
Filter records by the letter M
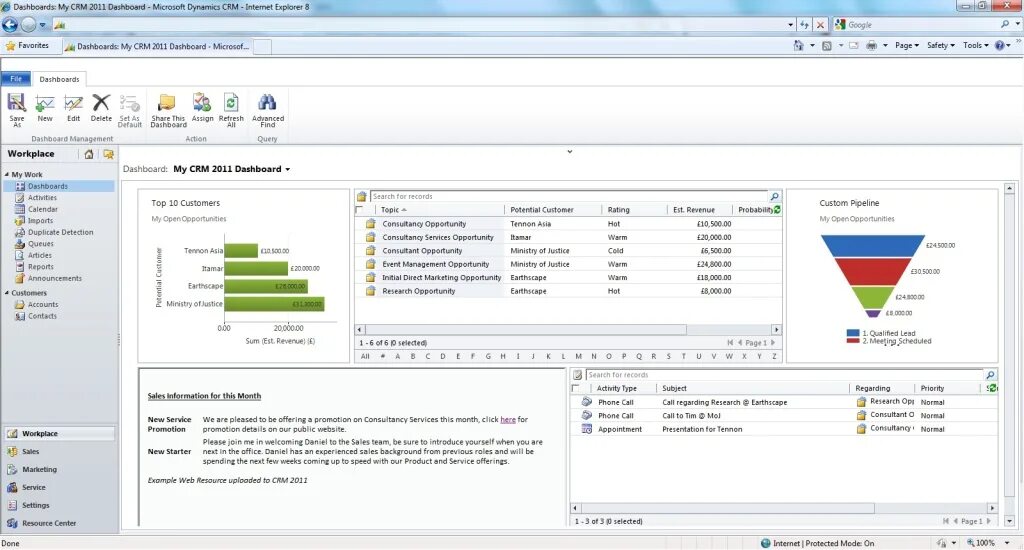pos(579,357)
